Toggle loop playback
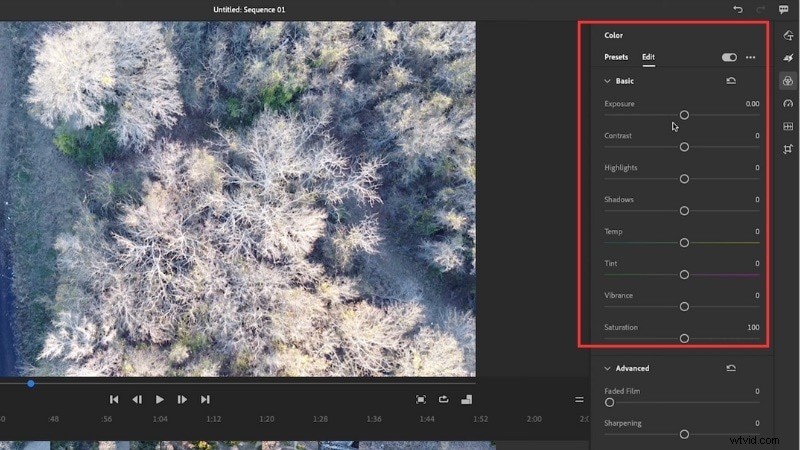 coord(443,399)
